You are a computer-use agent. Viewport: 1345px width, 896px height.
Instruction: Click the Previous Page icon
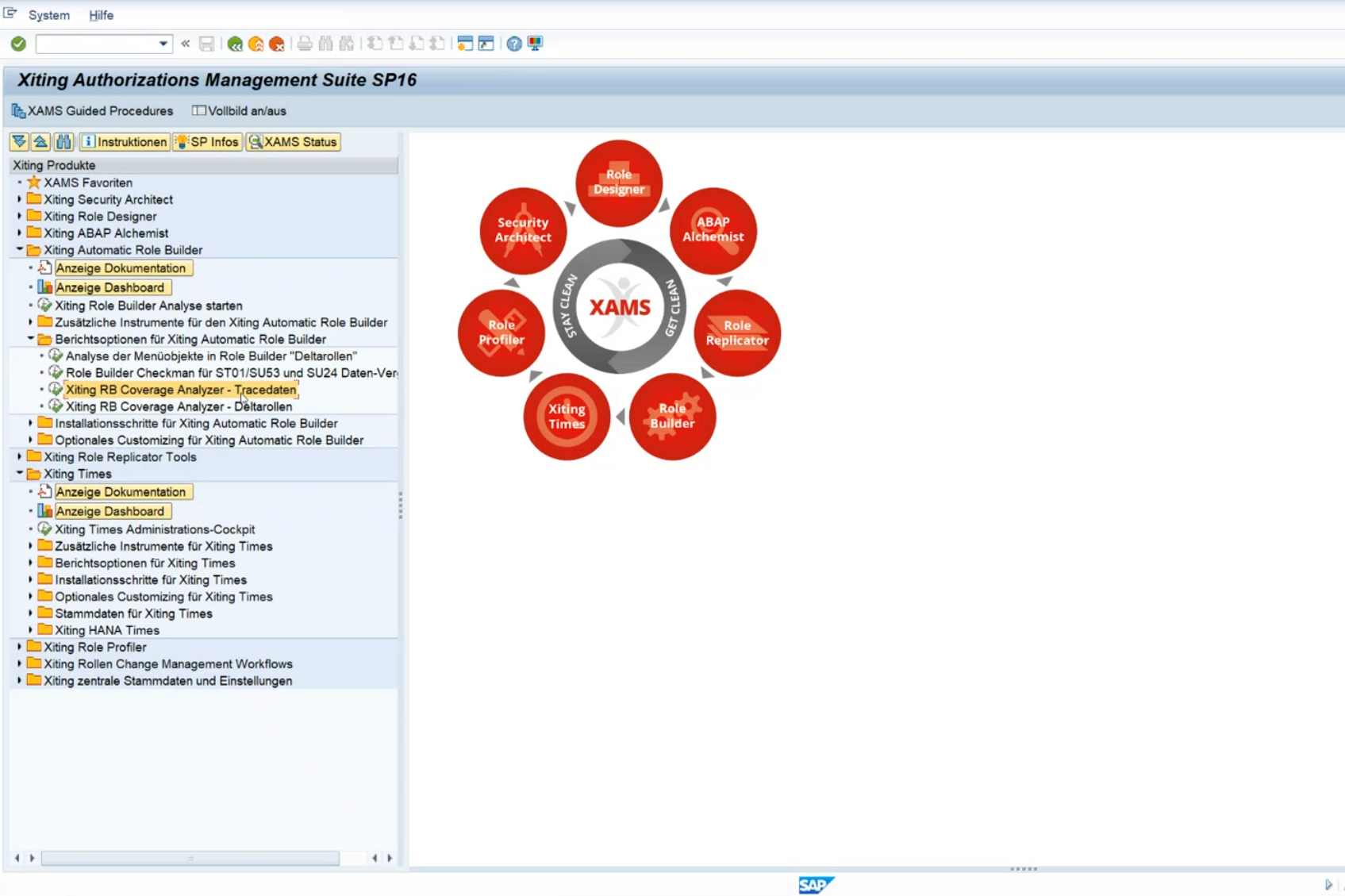(395, 44)
